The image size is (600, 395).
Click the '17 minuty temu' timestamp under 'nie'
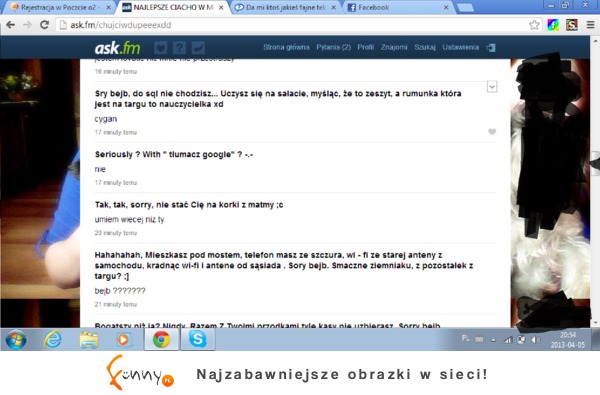(x=116, y=183)
